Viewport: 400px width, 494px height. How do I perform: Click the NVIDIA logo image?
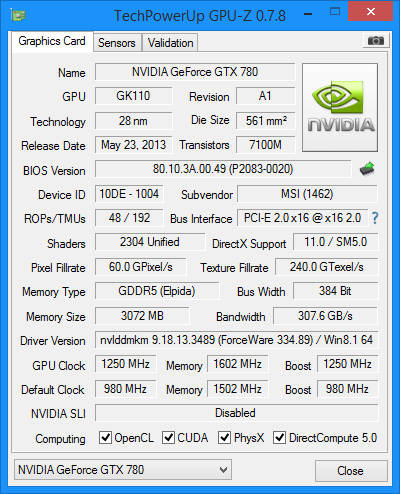coord(340,107)
